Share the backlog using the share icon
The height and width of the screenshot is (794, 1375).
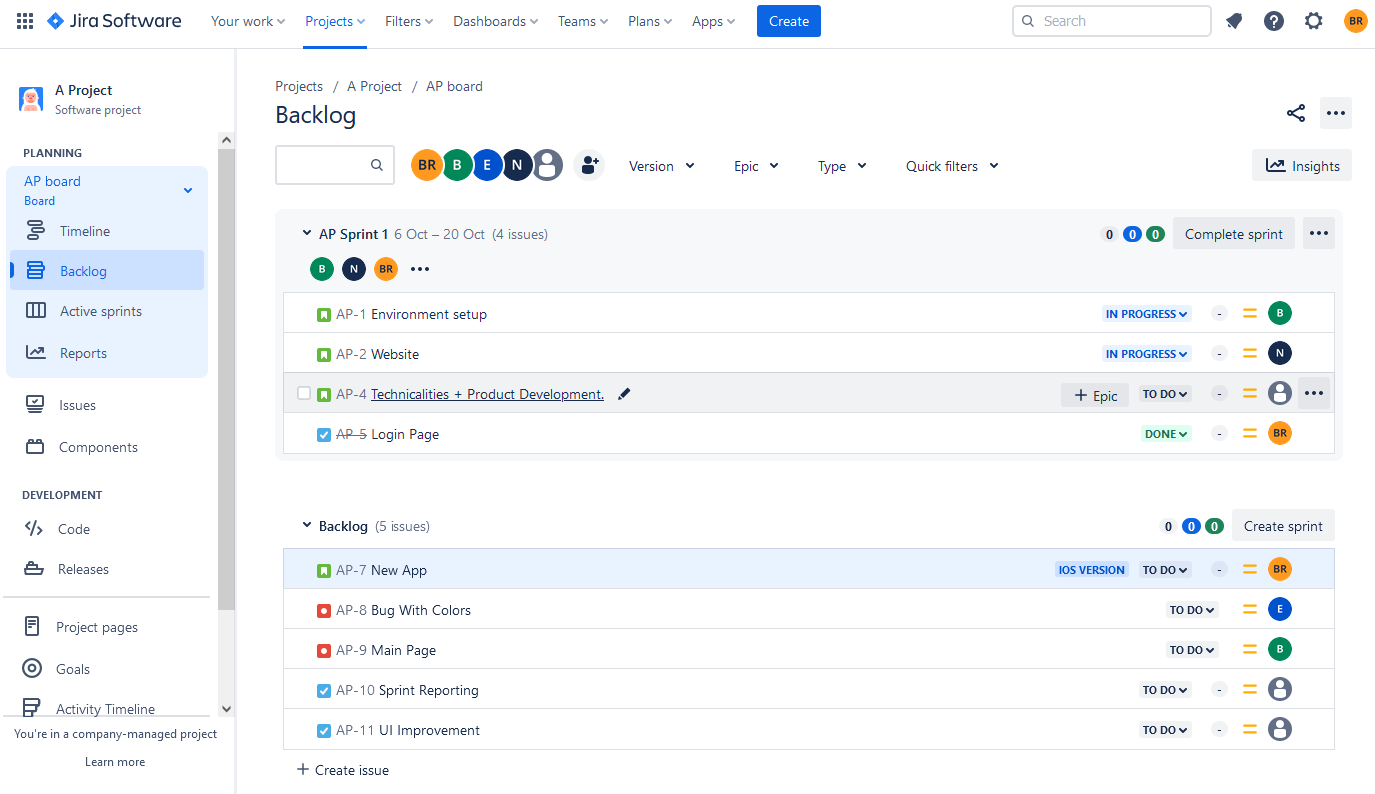[x=1296, y=113]
